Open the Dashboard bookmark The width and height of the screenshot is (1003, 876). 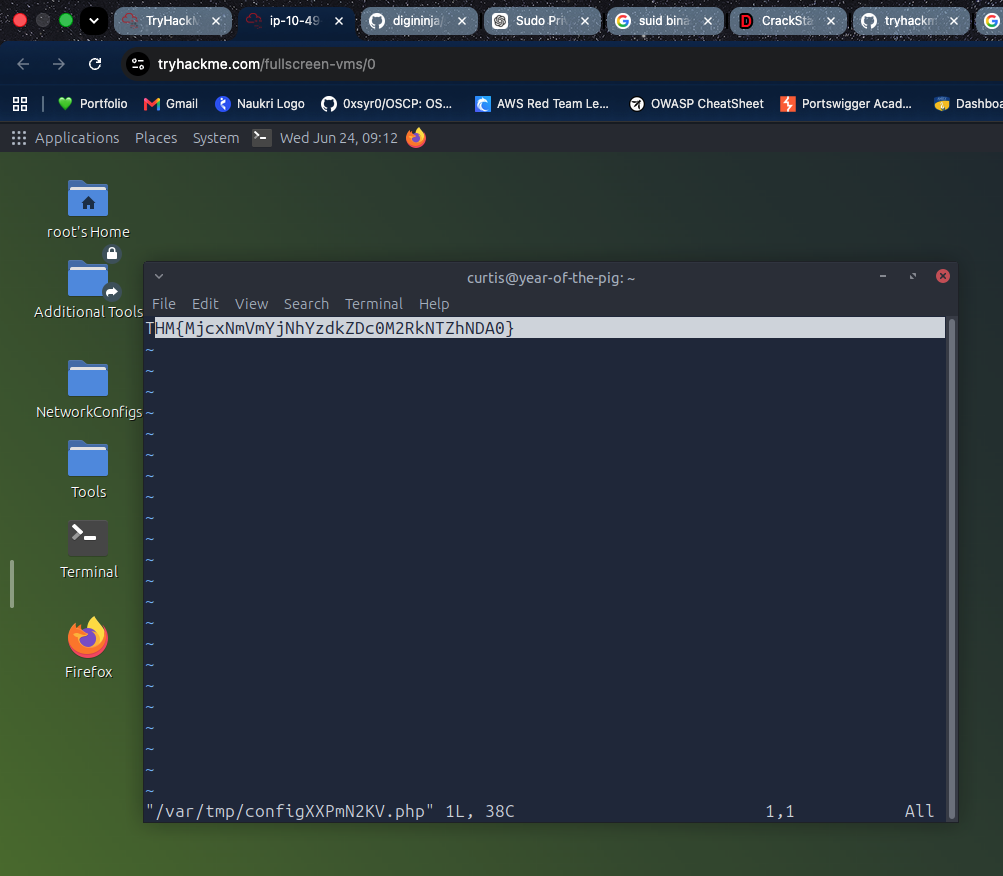968,104
